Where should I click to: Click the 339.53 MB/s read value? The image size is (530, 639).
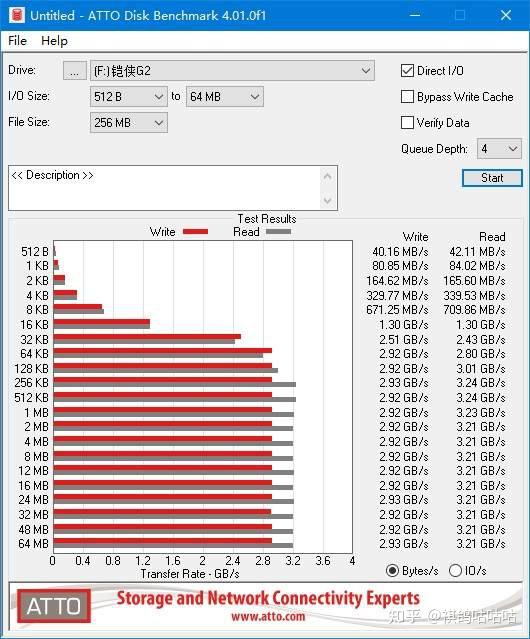[x=474, y=295]
